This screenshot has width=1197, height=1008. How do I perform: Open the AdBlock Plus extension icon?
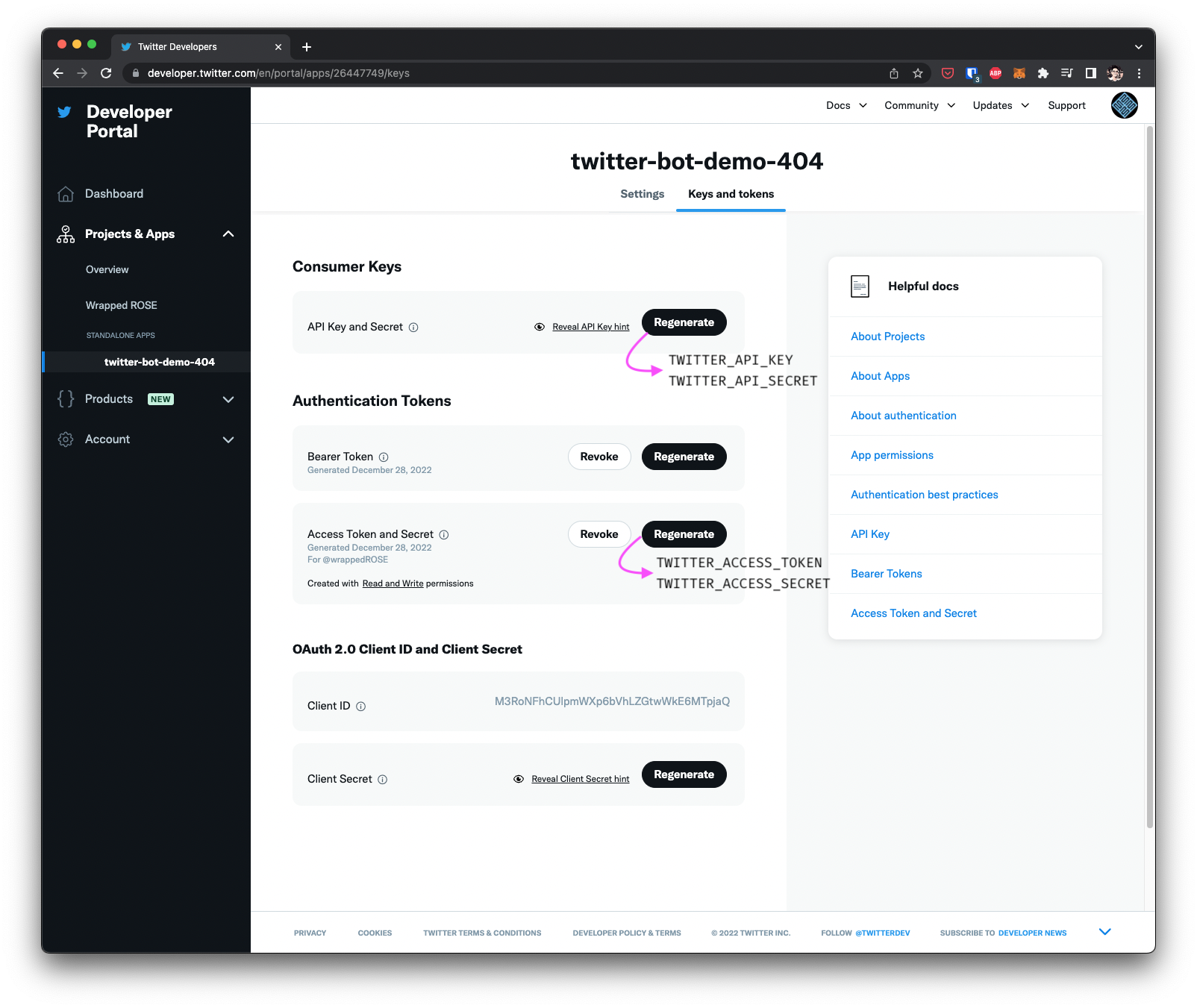[x=995, y=73]
